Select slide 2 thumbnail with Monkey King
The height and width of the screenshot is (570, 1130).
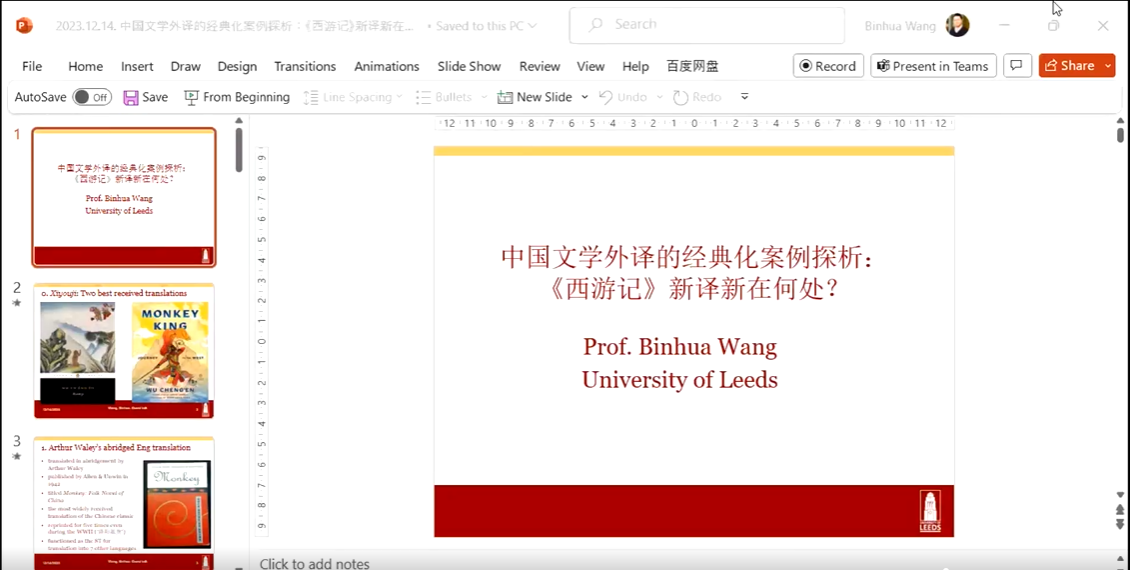[124, 351]
